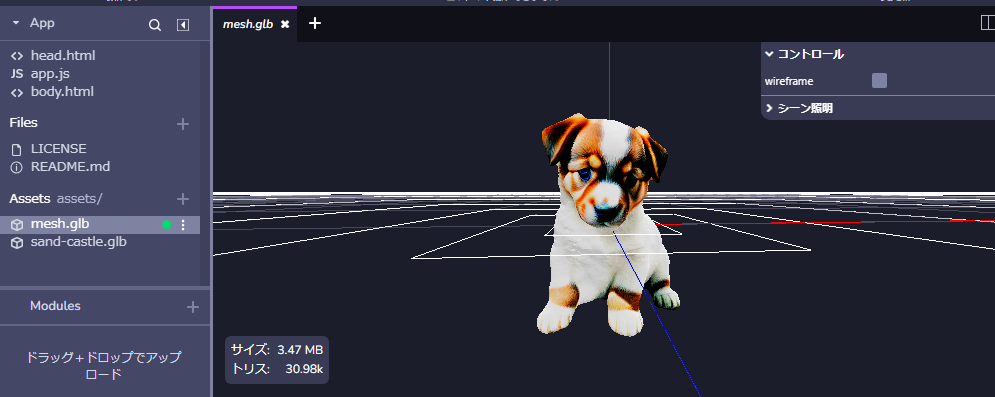Viewport: 995px width, 397px height.
Task: Click the assets/ path label
Action: click(x=79, y=198)
